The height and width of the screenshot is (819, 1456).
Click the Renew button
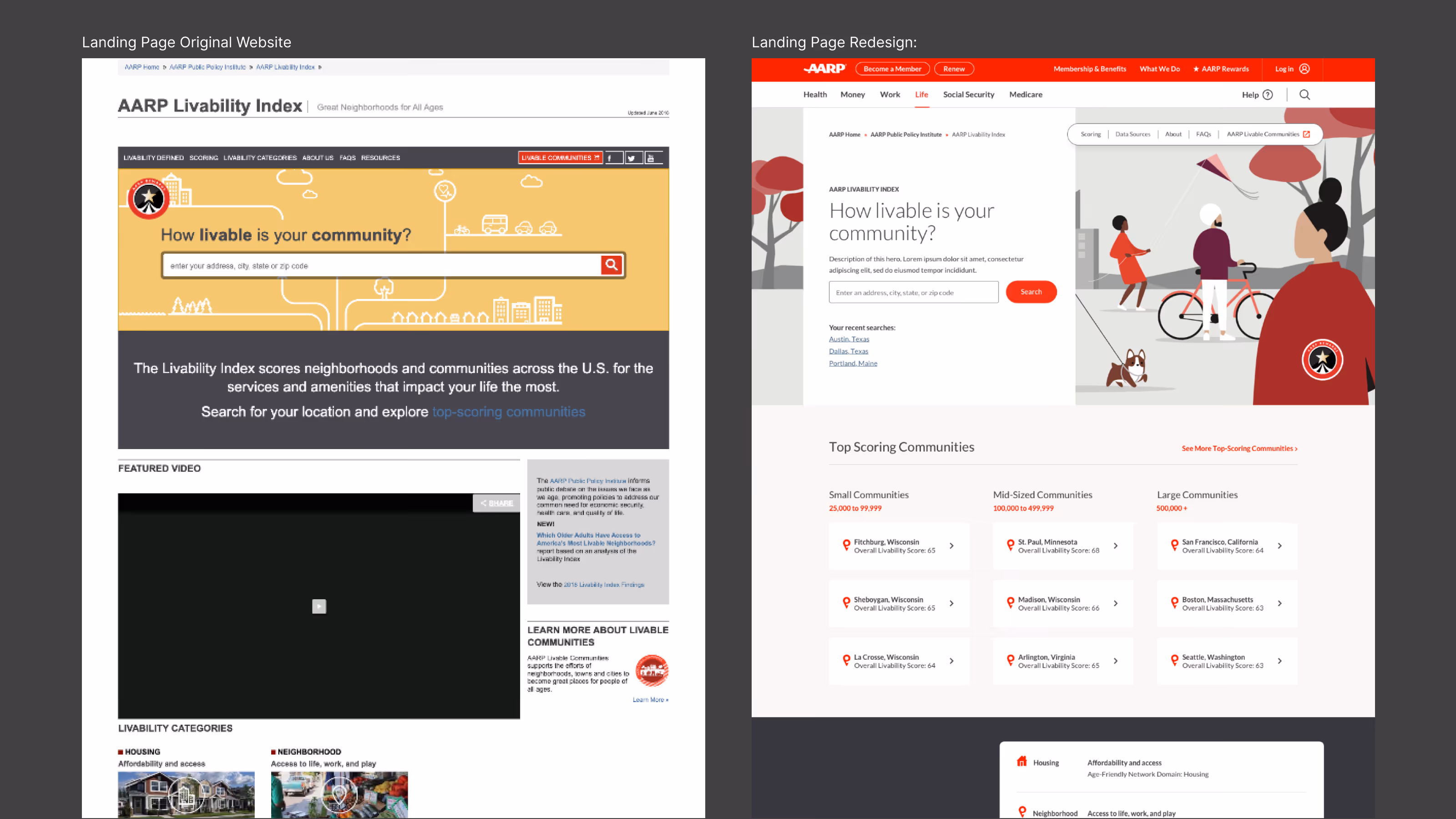pos(954,69)
